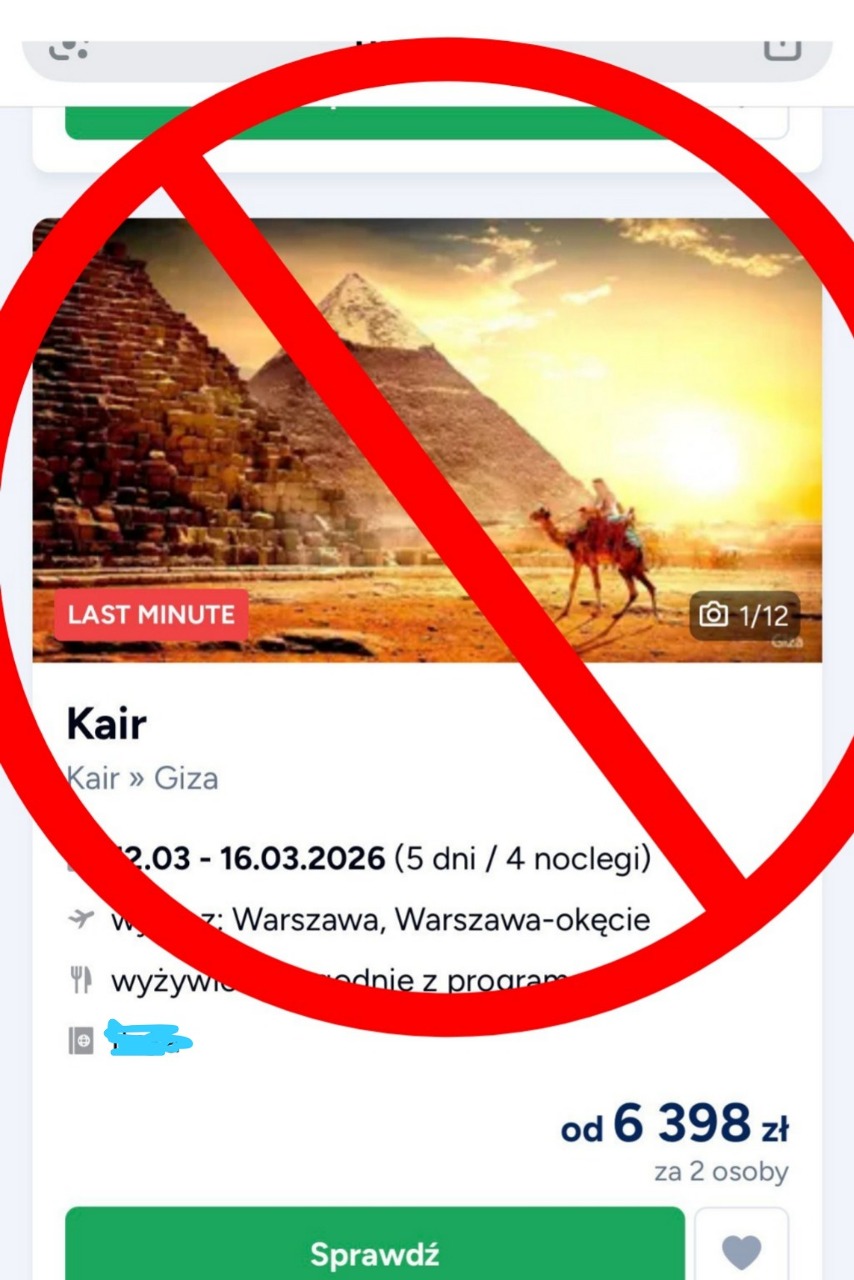Open the photo gallery camera icon
This screenshot has height=1280, width=854.
[x=713, y=614]
